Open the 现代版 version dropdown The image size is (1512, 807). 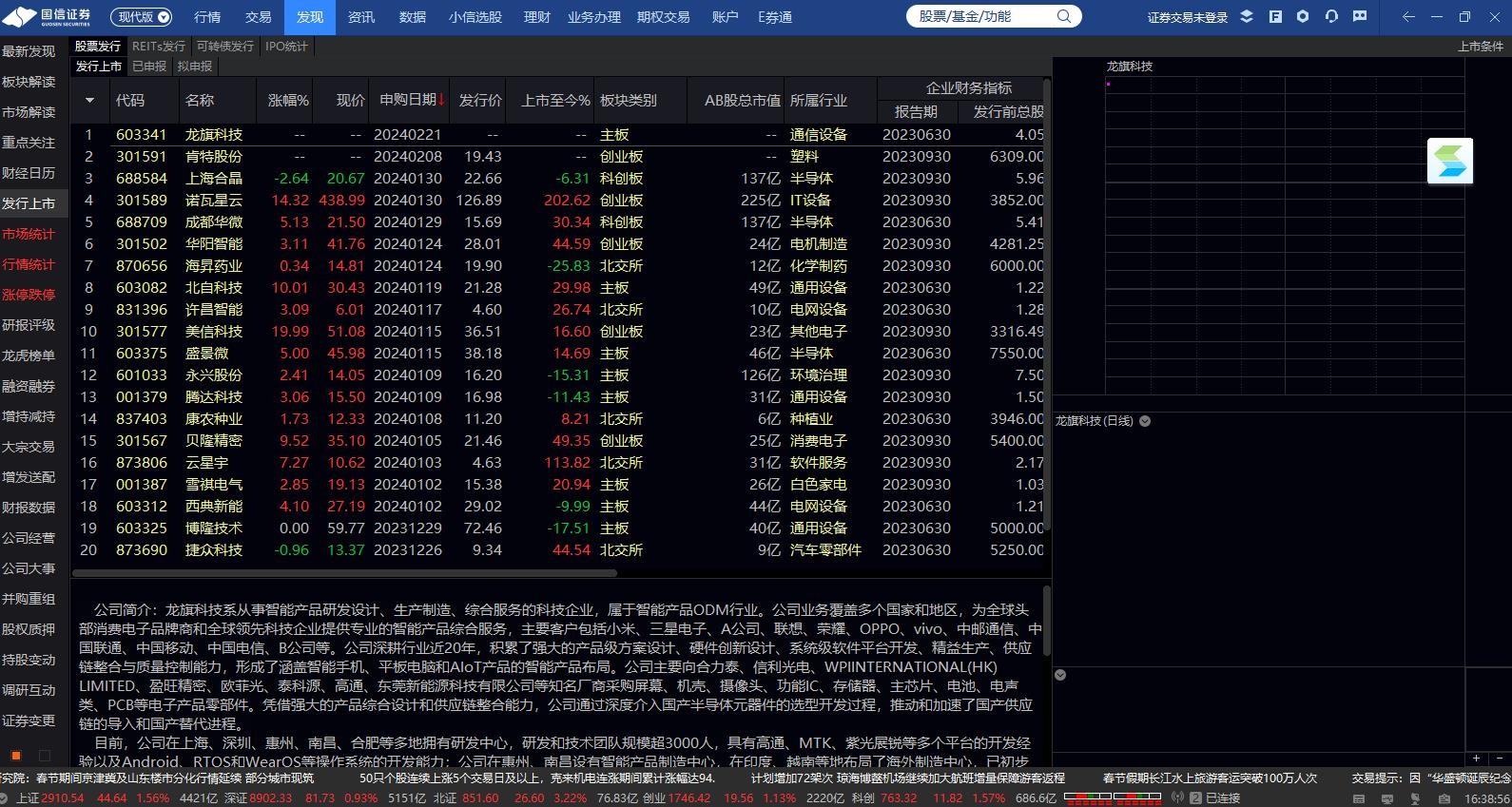point(141,17)
